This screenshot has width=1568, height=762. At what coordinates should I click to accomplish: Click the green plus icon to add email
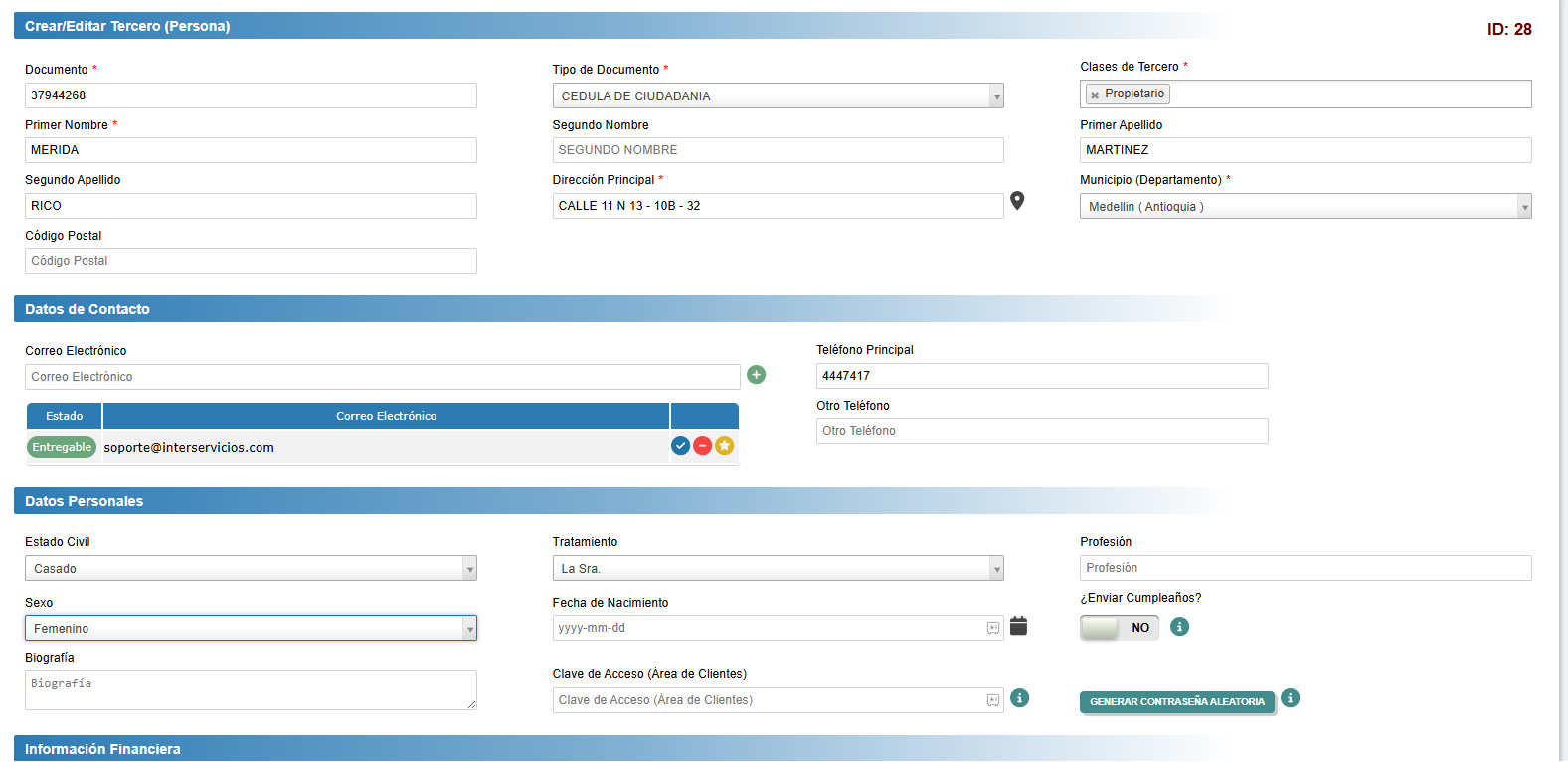[x=757, y=375]
